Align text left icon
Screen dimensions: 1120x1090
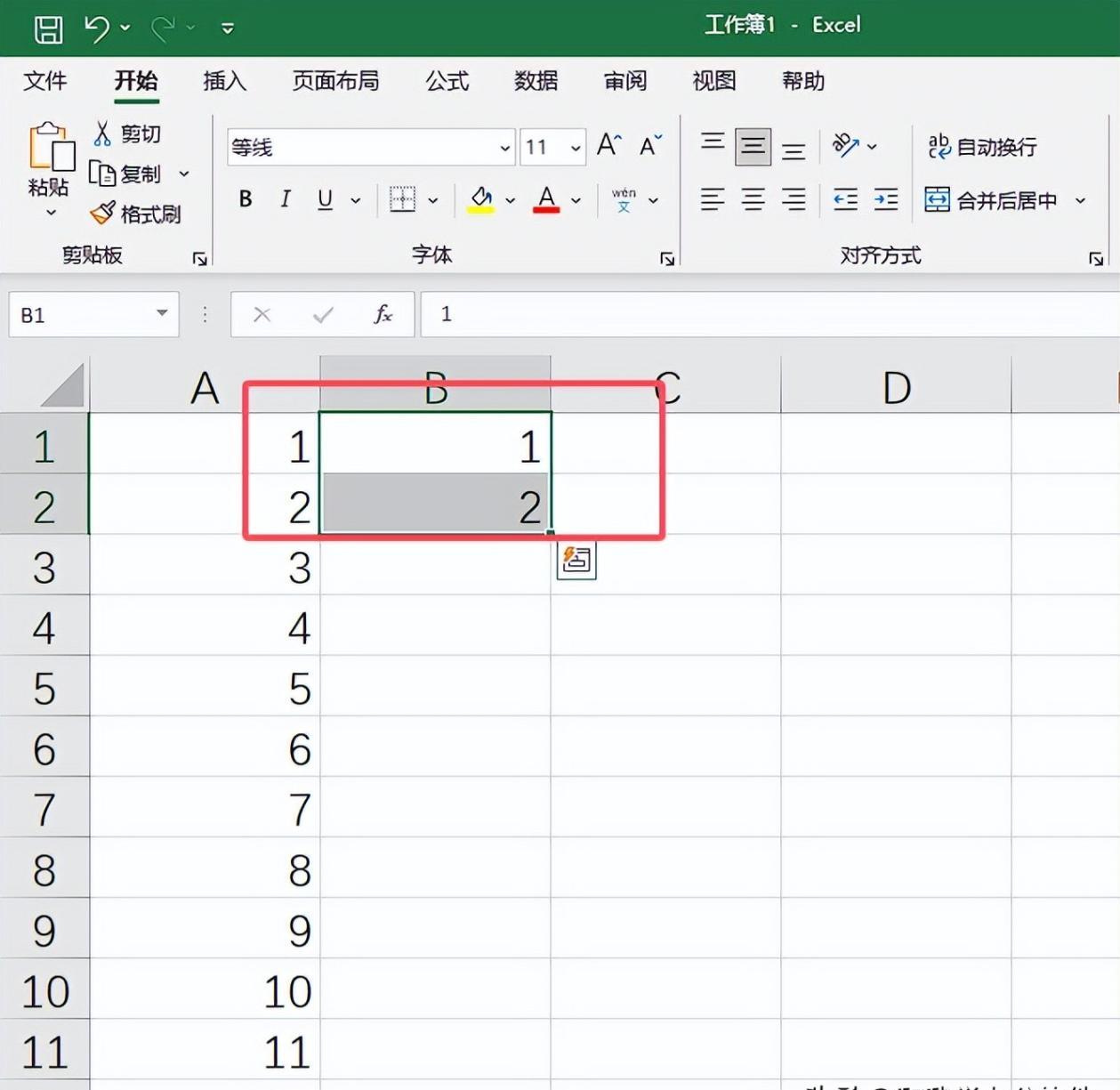713,199
